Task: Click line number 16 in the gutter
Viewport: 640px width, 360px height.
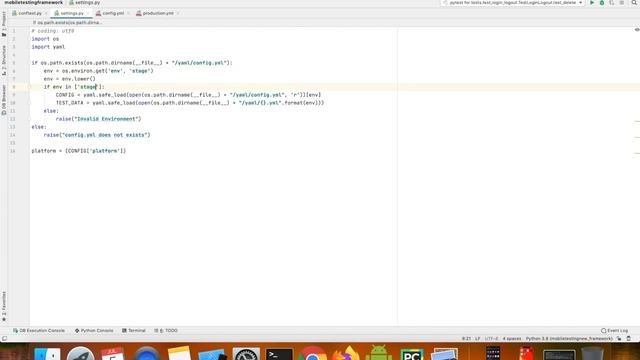Action: click(13, 151)
